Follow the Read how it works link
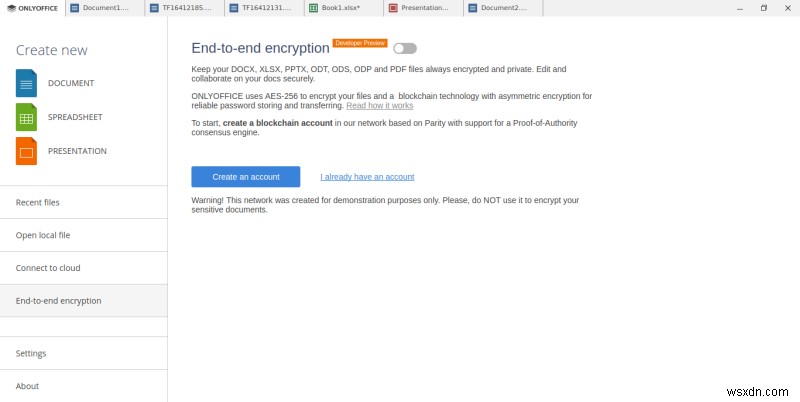This screenshot has width=800, height=402. click(379, 105)
